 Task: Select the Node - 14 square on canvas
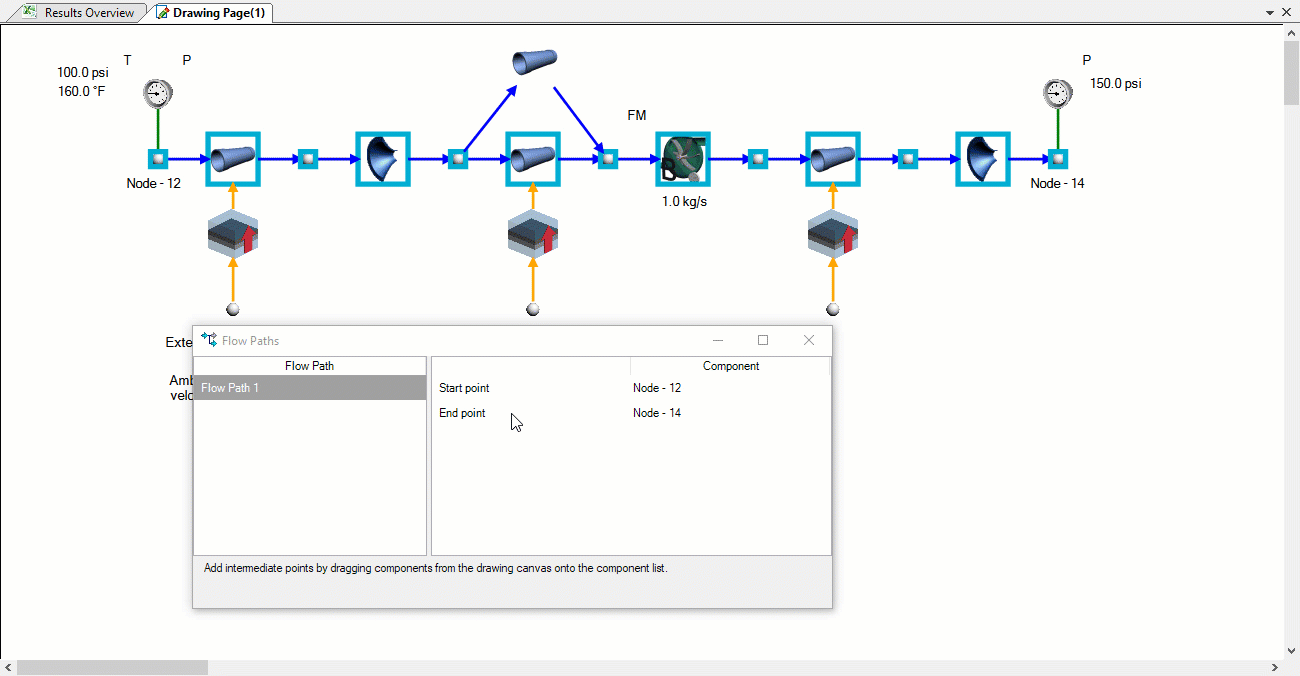click(x=1058, y=159)
